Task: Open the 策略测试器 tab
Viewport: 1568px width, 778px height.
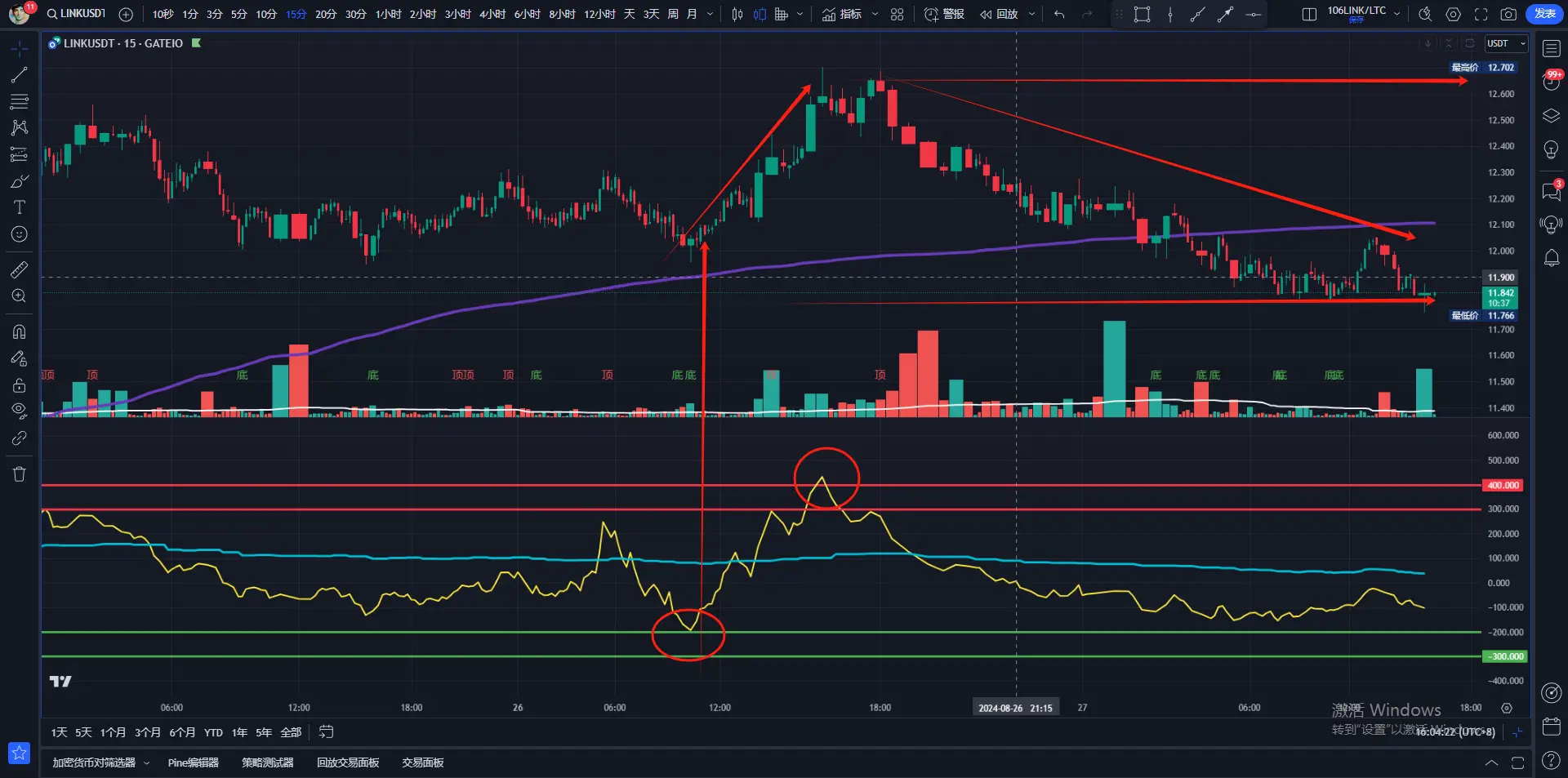Action: click(267, 762)
